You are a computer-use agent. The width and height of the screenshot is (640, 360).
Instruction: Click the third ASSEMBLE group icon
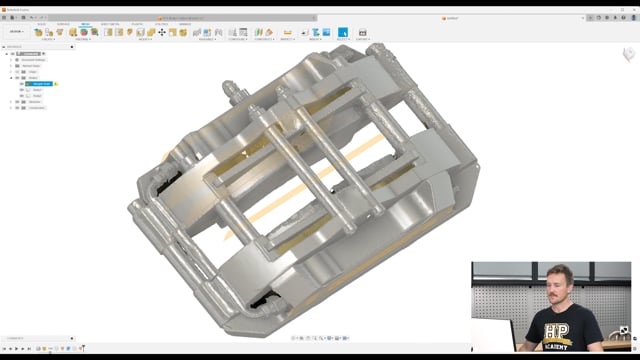218,32
